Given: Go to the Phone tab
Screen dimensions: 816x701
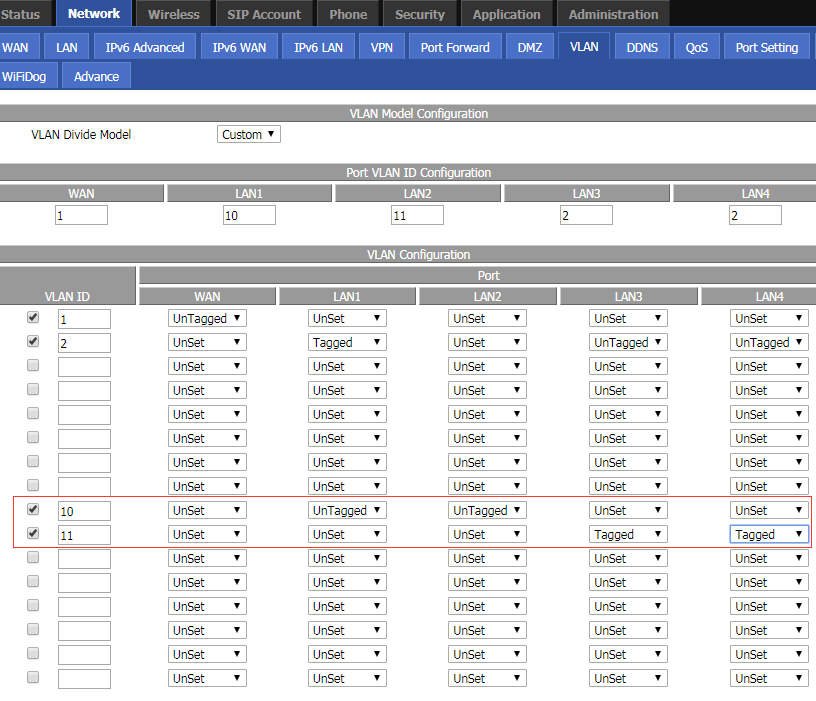Looking at the screenshot, I should pos(348,14).
